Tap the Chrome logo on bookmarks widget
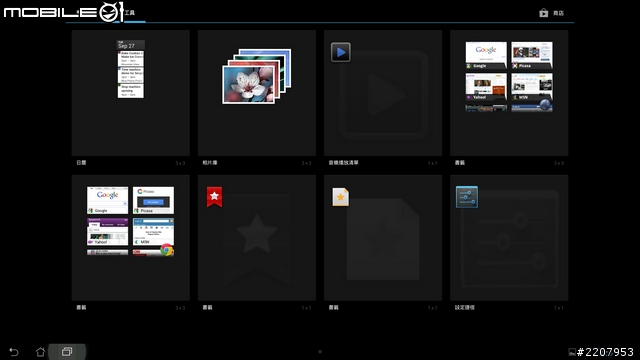The height and width of the screenshot is (360, 640). click(x=167, y=249)
